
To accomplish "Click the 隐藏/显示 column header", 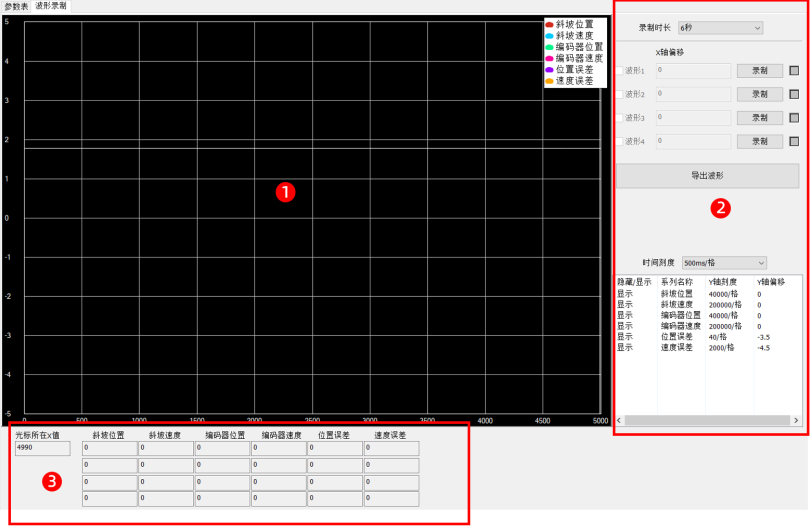I will 634,282.
